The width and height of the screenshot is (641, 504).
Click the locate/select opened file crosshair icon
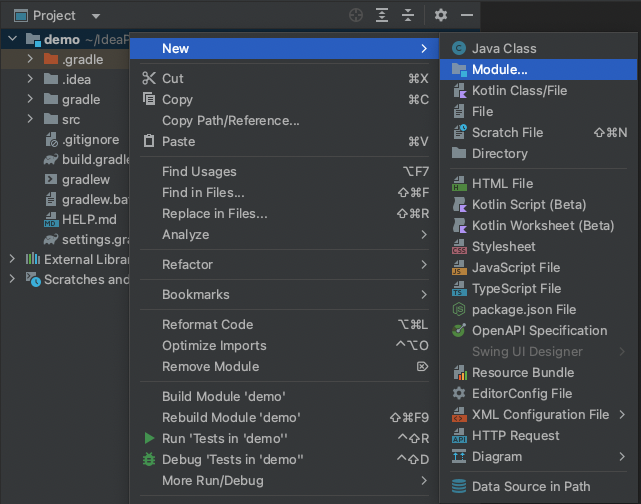tap(356, 16)
